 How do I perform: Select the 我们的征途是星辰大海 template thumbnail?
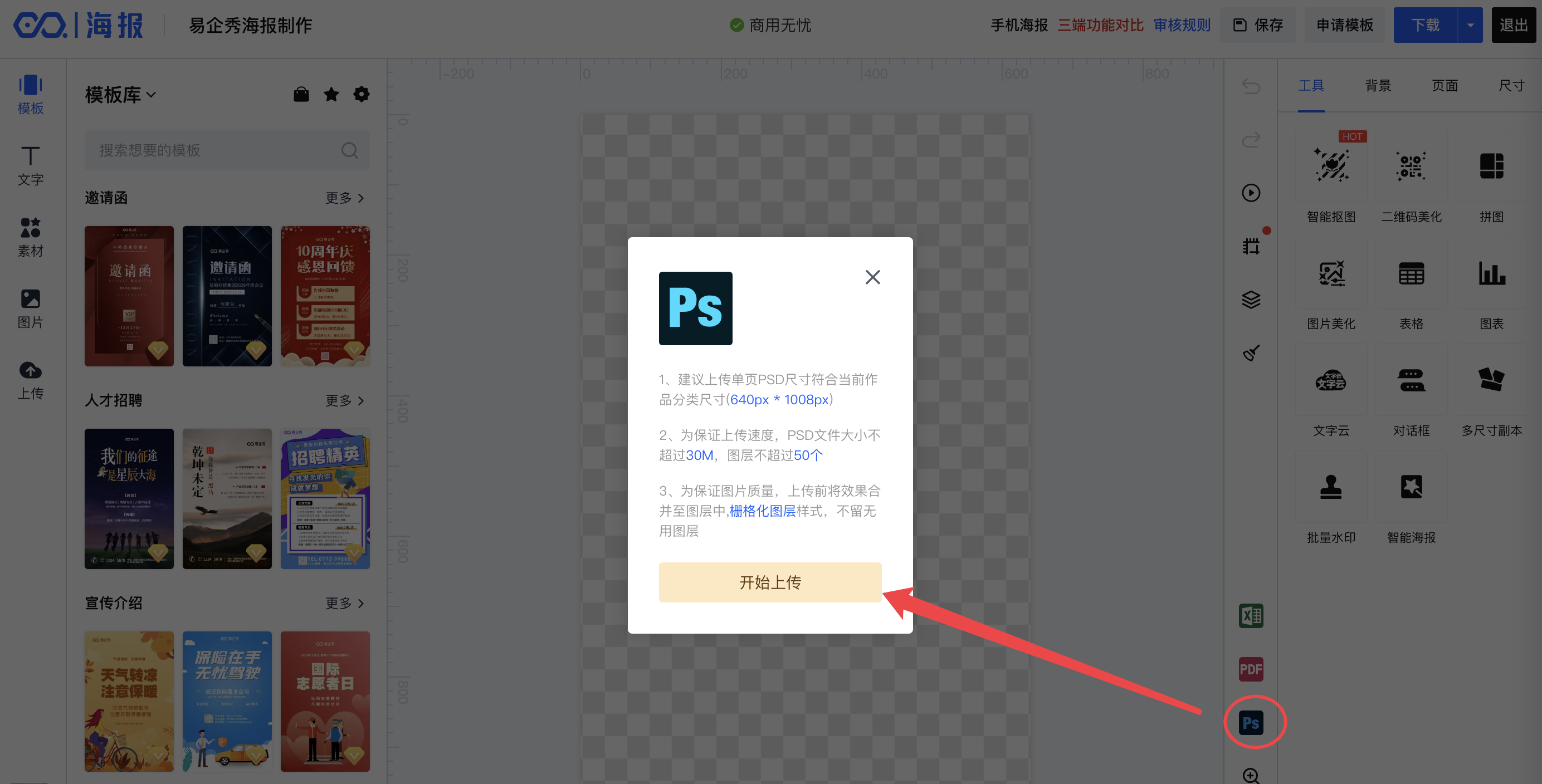coord(129,498)
